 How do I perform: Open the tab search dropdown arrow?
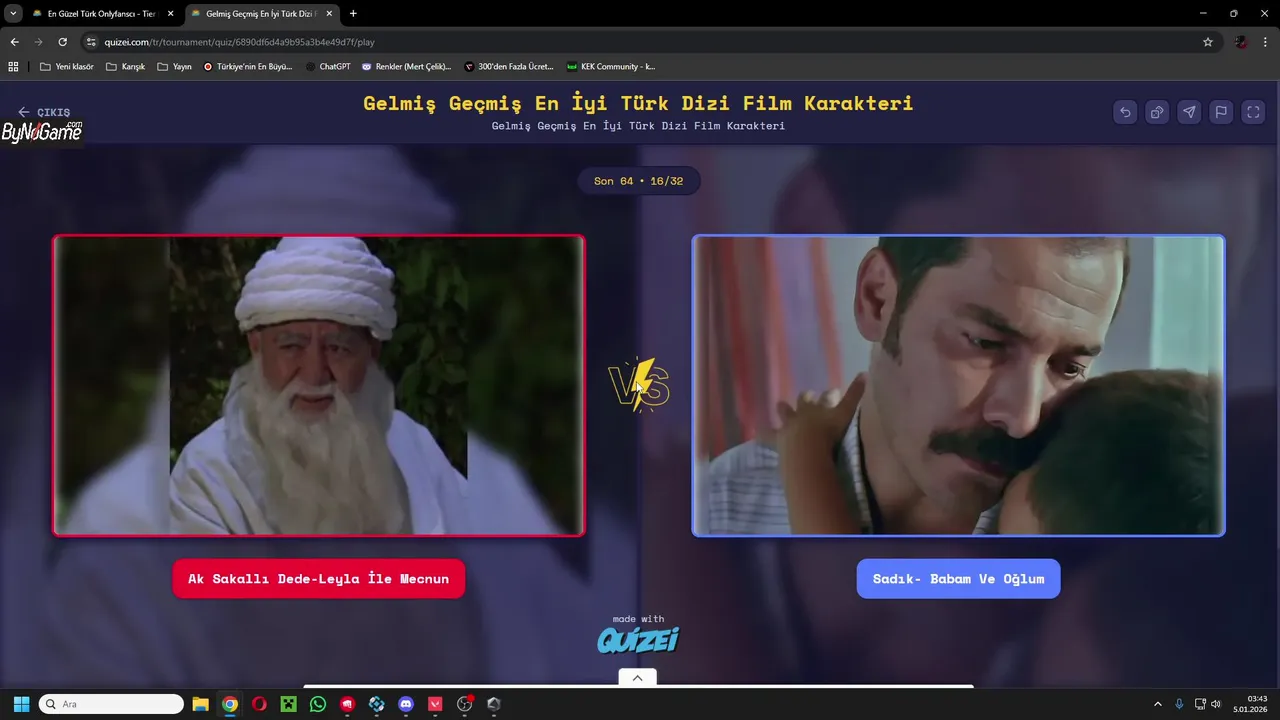(13, 14)
